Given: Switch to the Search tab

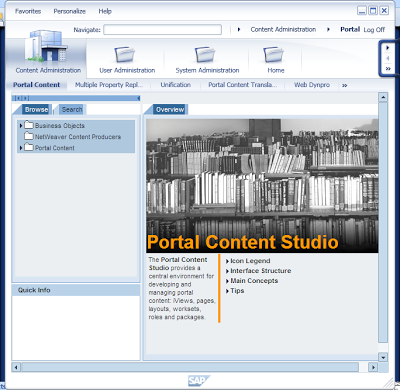Looking at the screenshot, I should tap(72, 109).
